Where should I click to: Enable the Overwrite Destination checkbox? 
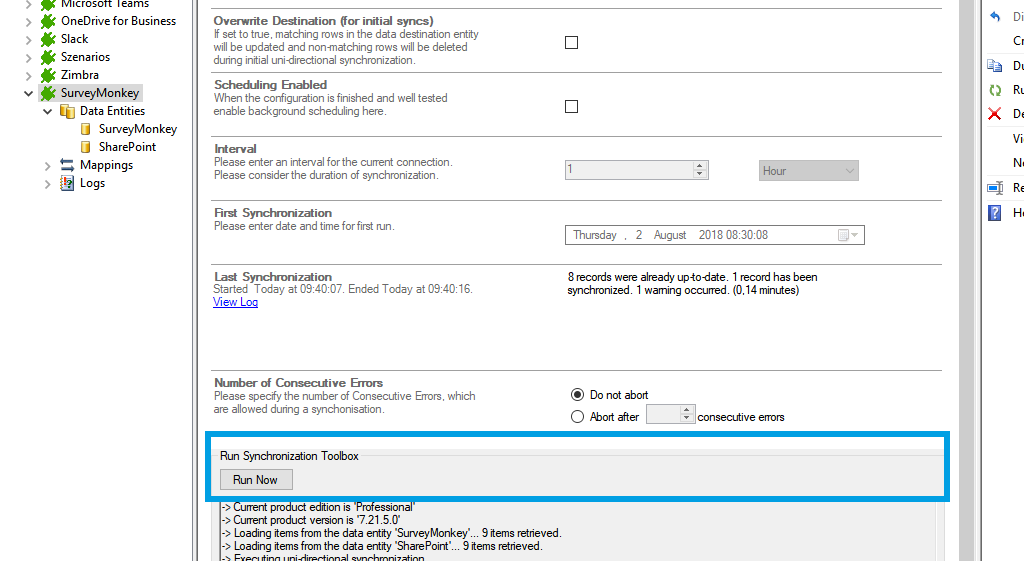coord(571,42)
